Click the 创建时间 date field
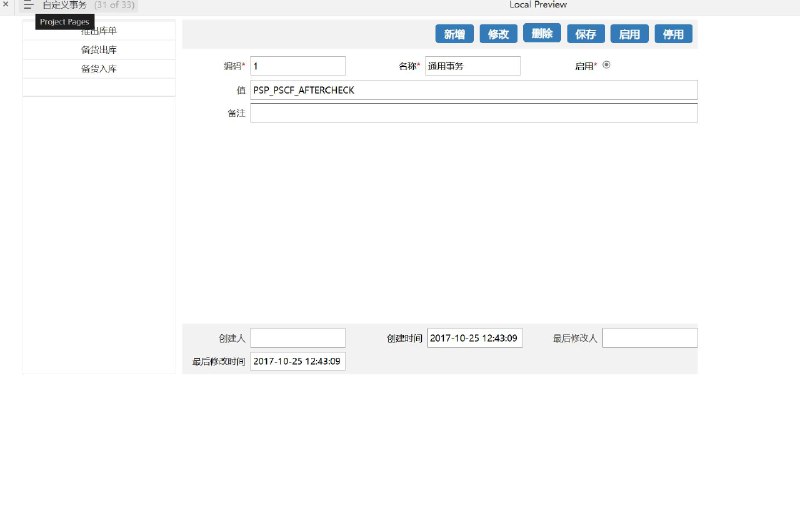The height and width of the screenshot is (526, 800). (x=474, y=338)
